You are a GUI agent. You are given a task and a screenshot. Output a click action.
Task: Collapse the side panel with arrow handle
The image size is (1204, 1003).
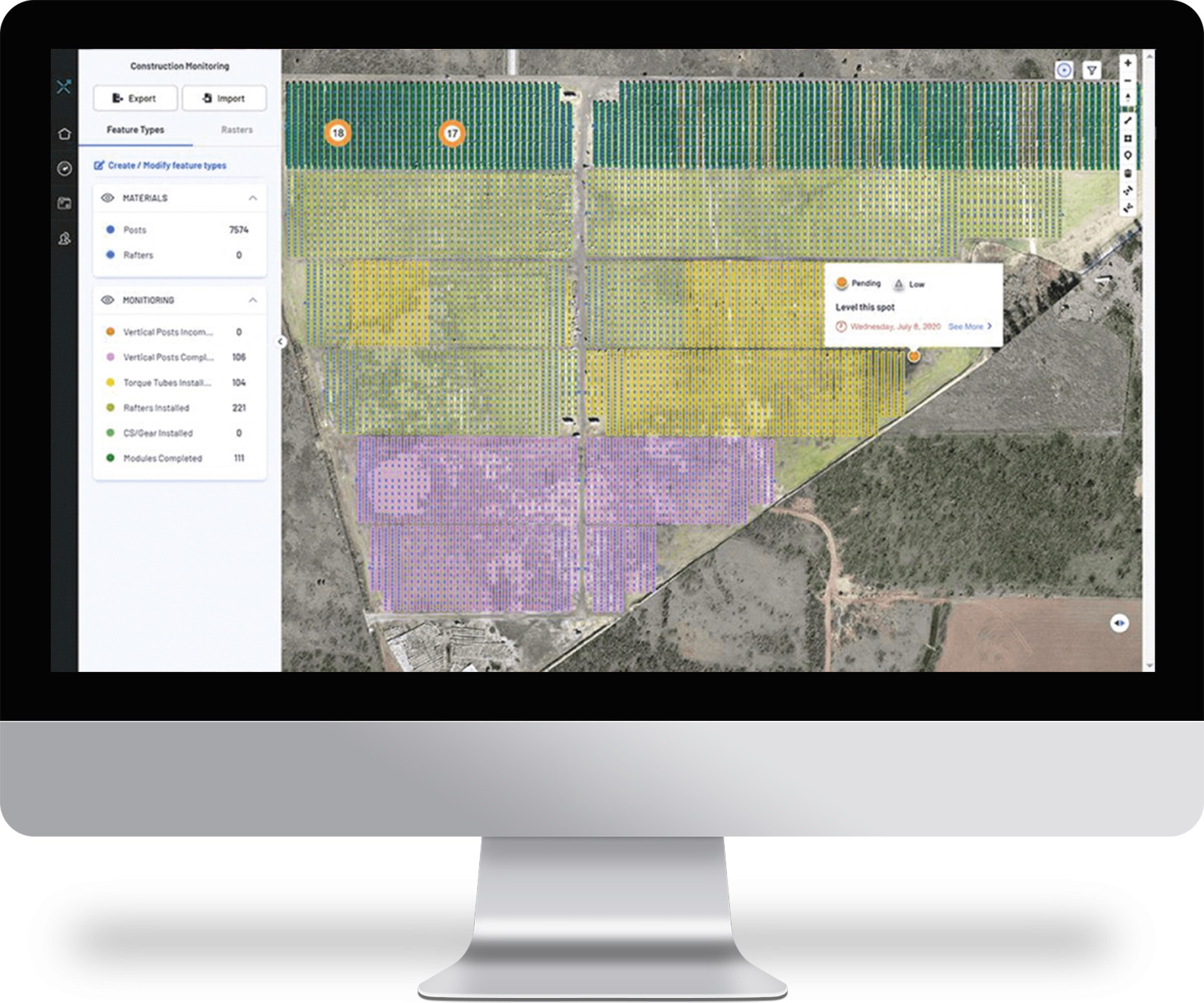tap(281, 342)
